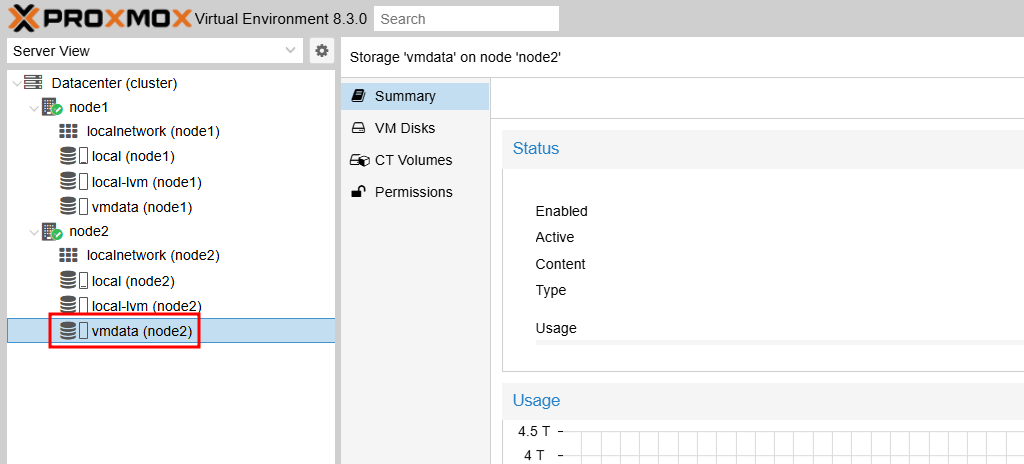Switch to the Summary tab
The width and height of the screenshot is (1024, 464).
point(415,96)
